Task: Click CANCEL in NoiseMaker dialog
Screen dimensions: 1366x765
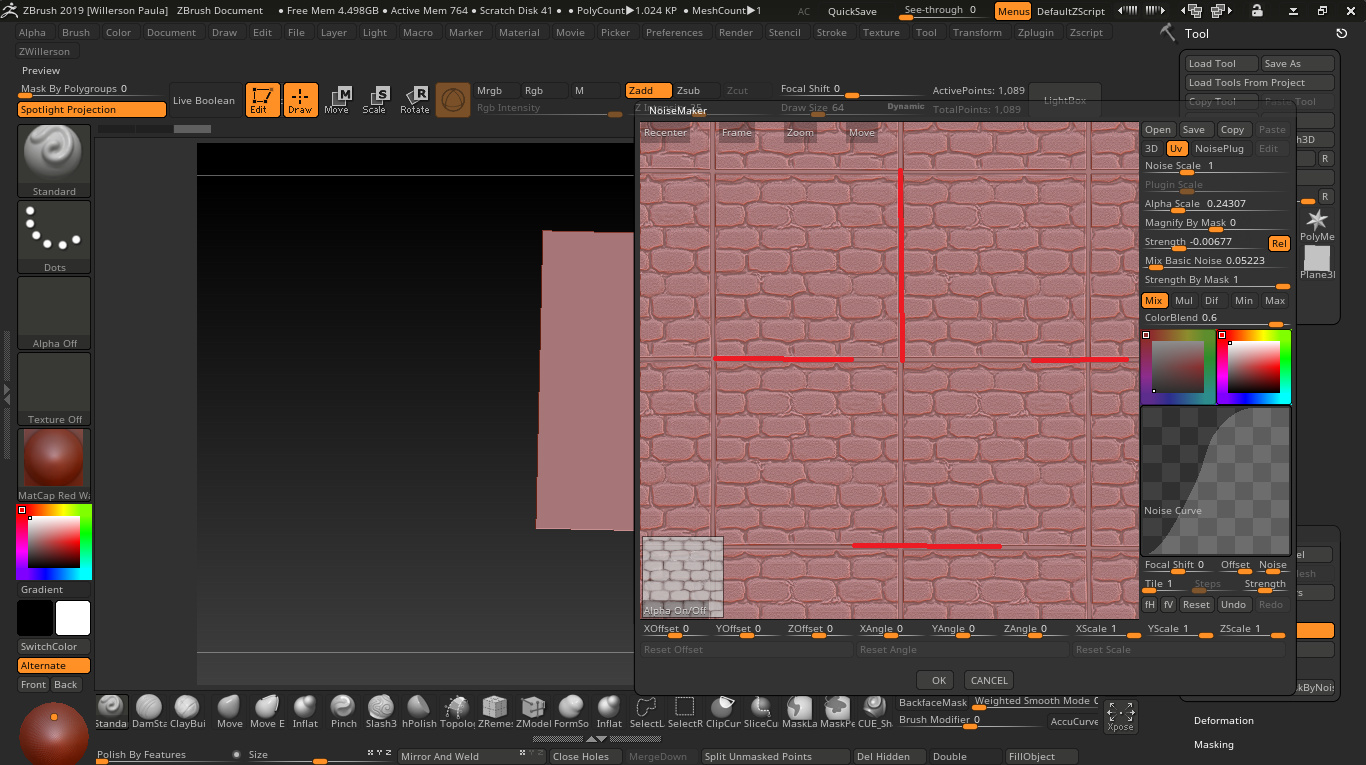Action: point(989,680)
